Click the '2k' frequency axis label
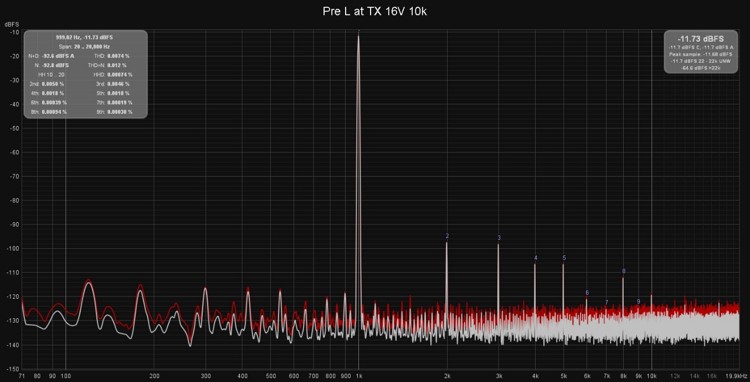Viewport: 750px width, 382px height. pyautogui.click(x=447, y=376)
